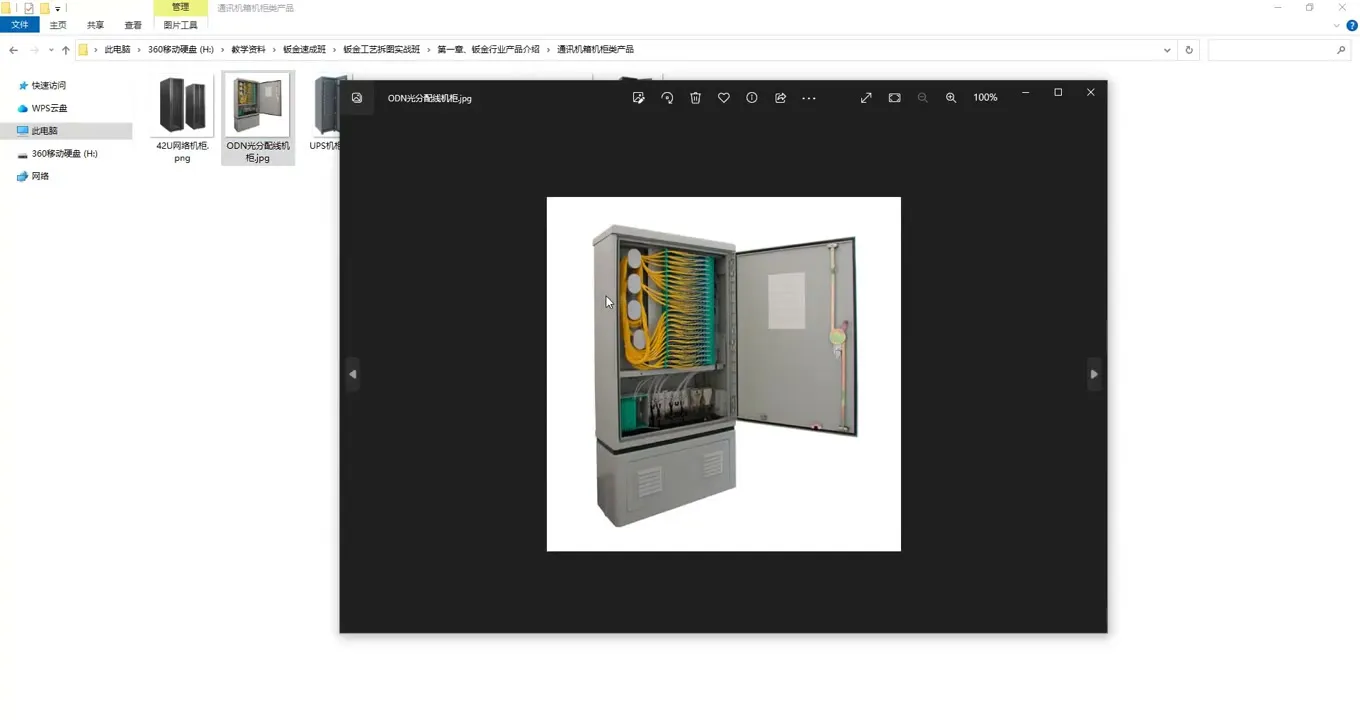Go to the next image arrow
This screenshot has height=720, width=1360.
(x=1094, y=374)
